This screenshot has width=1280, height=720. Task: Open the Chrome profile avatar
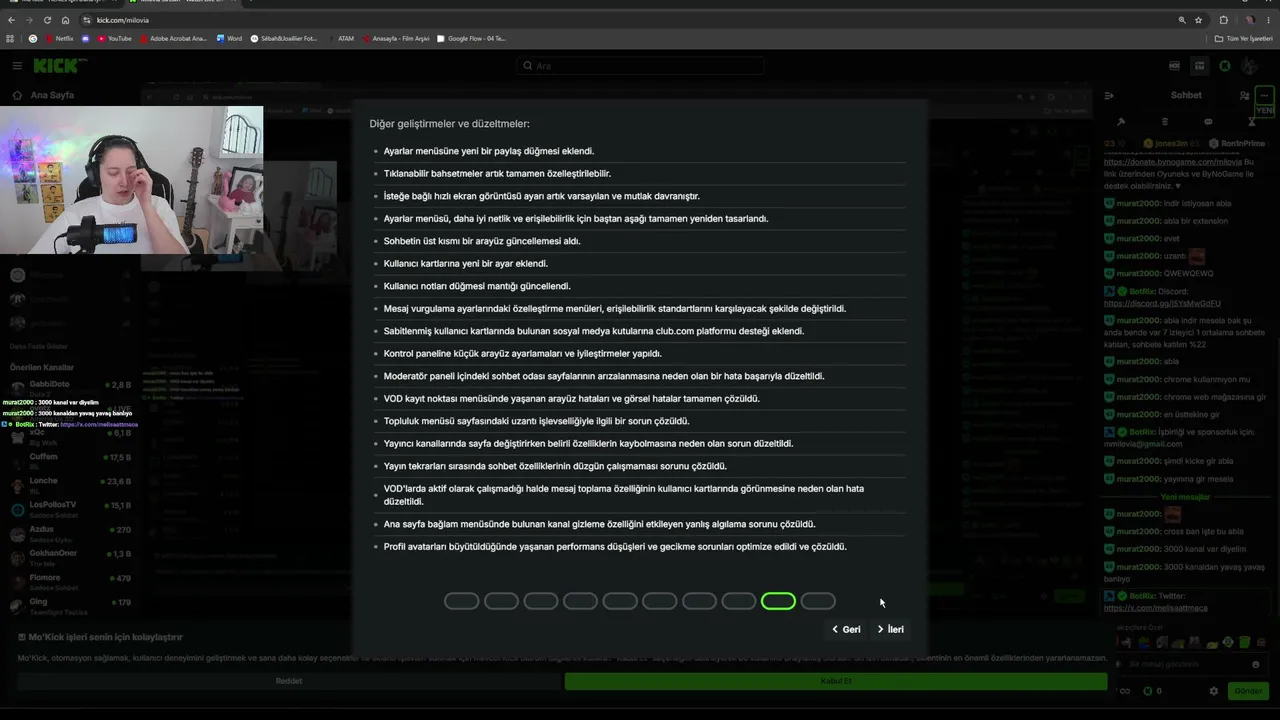pyautogui.click(x=1249, y=20)
